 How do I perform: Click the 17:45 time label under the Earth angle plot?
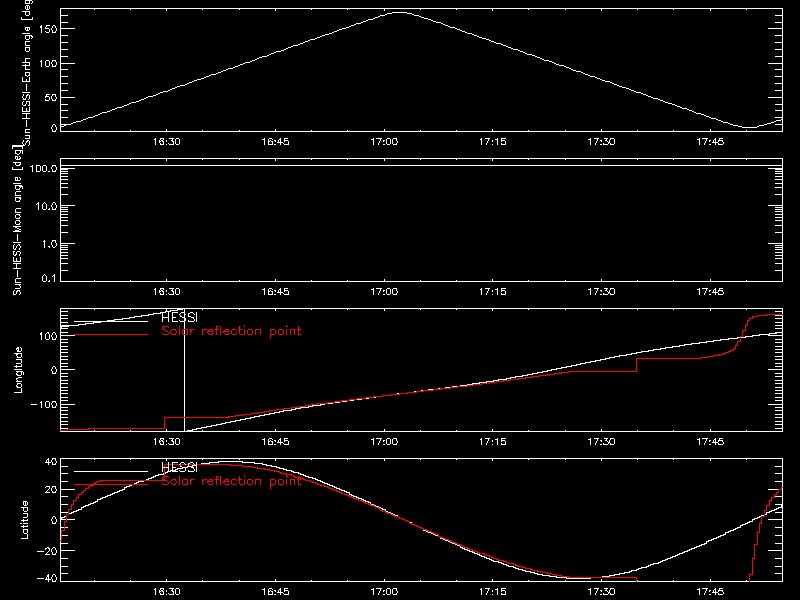coord(710,142)
